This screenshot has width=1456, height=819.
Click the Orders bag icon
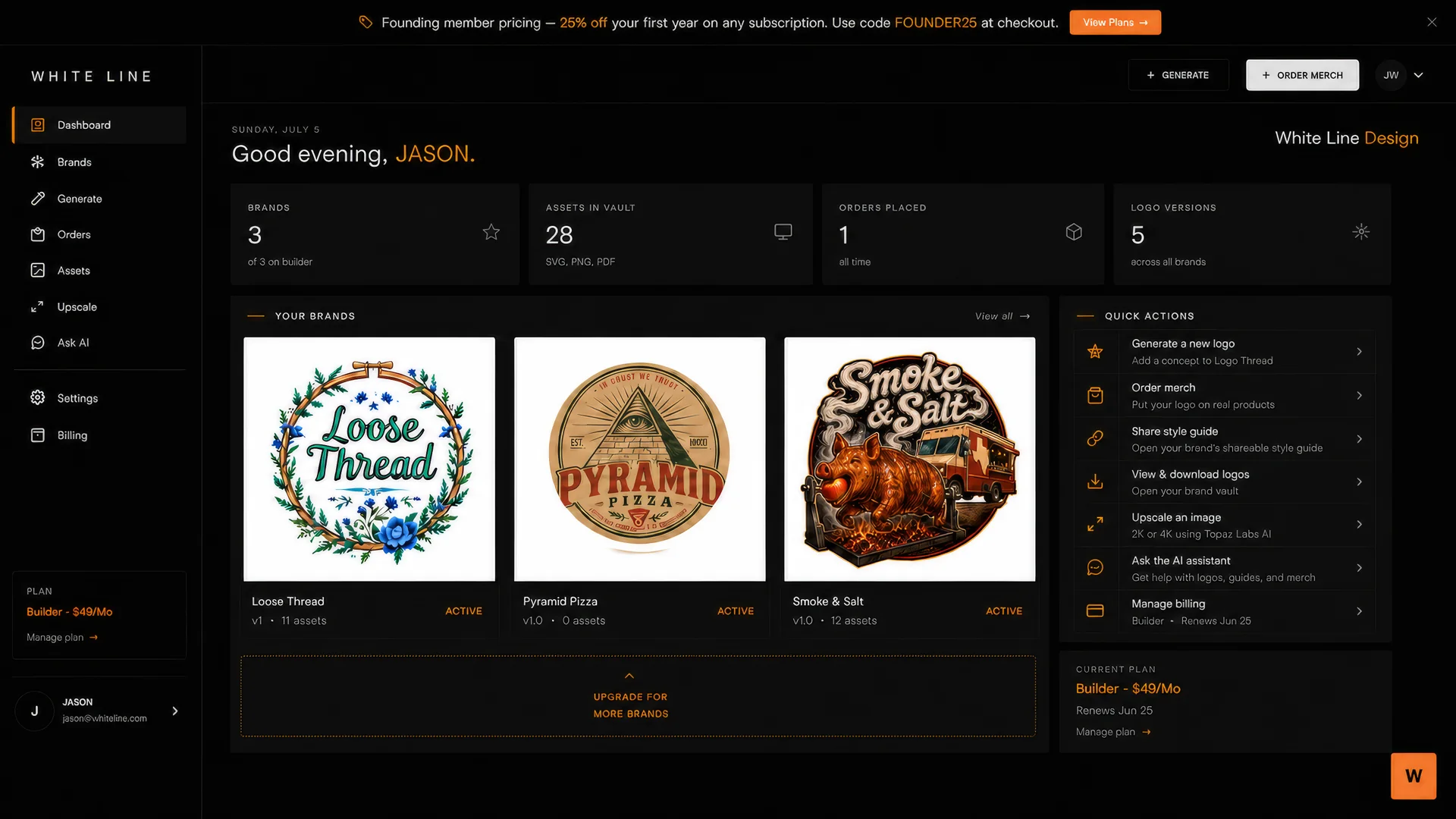[37, 234]
